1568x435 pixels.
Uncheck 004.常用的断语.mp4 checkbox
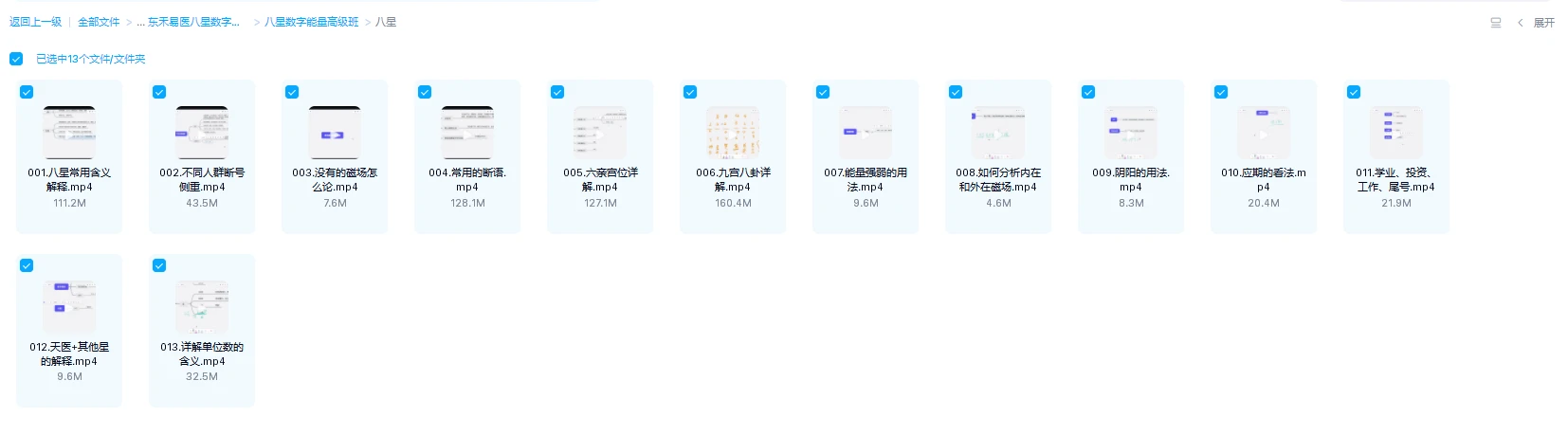click(x=425, y=92)
